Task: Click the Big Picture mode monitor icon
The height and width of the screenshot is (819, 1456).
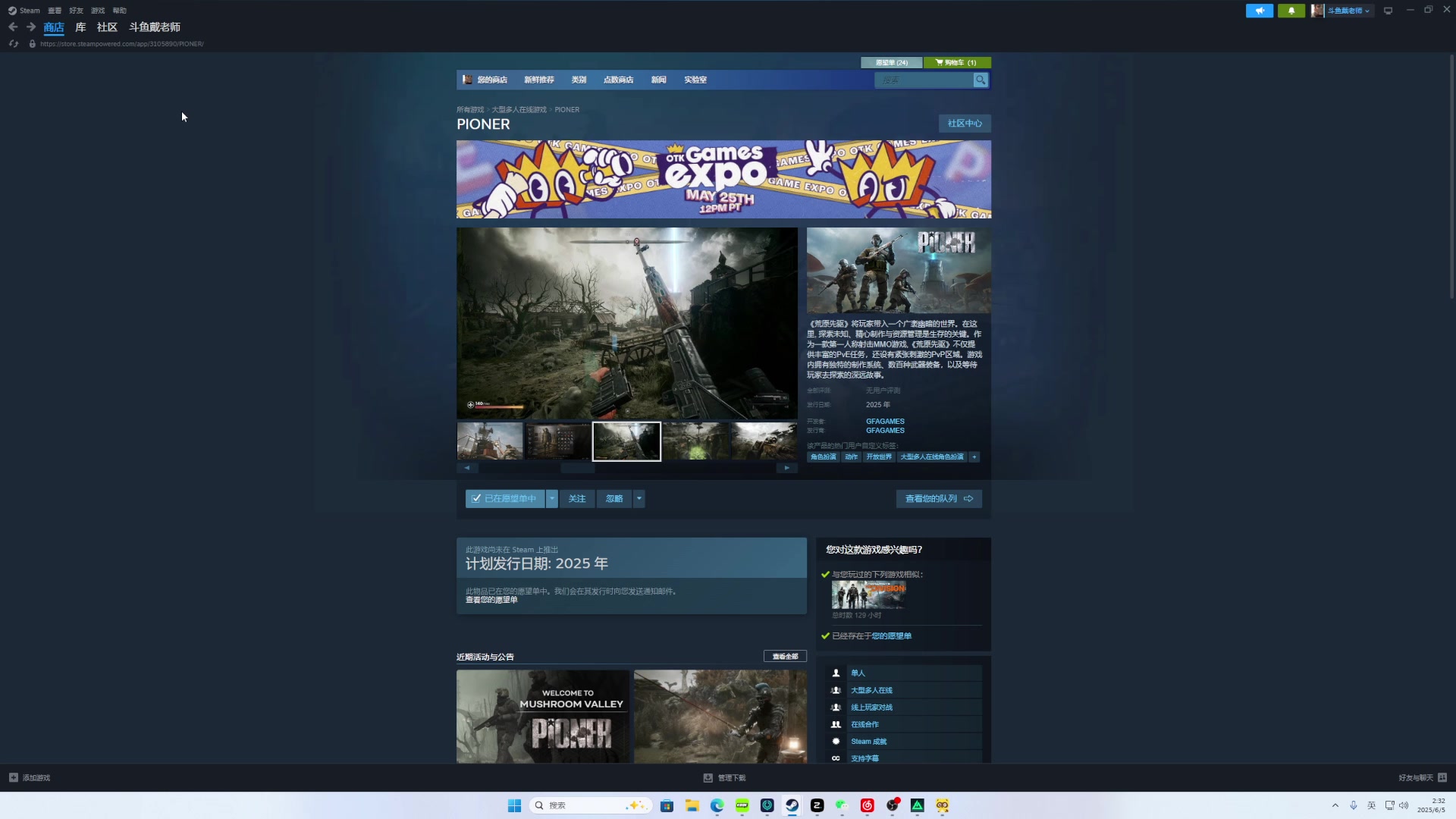Action: click(1388, 11)
